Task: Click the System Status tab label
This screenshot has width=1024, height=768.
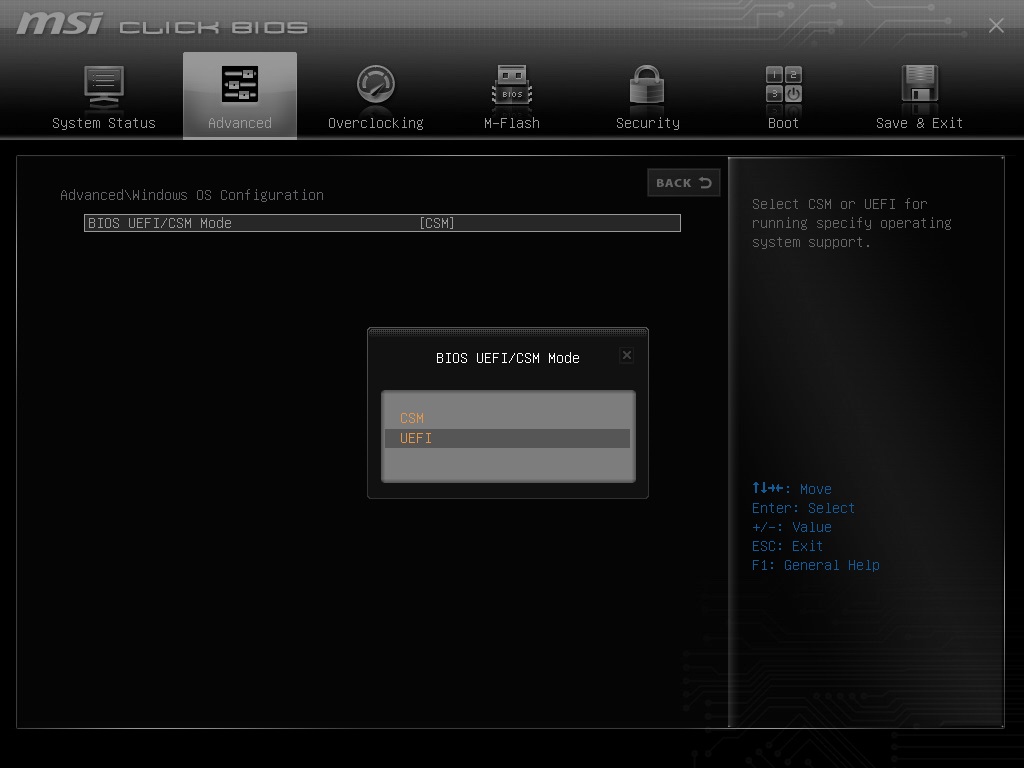Action: pos(104,123)
